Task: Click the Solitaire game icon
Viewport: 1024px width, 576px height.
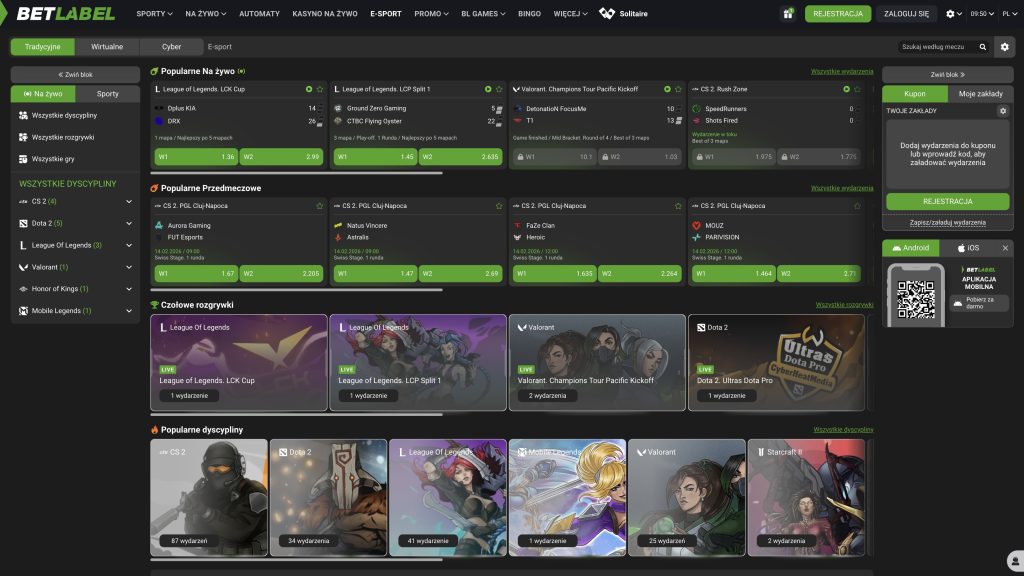Action: pyautogui.click(x=607, y=14)
